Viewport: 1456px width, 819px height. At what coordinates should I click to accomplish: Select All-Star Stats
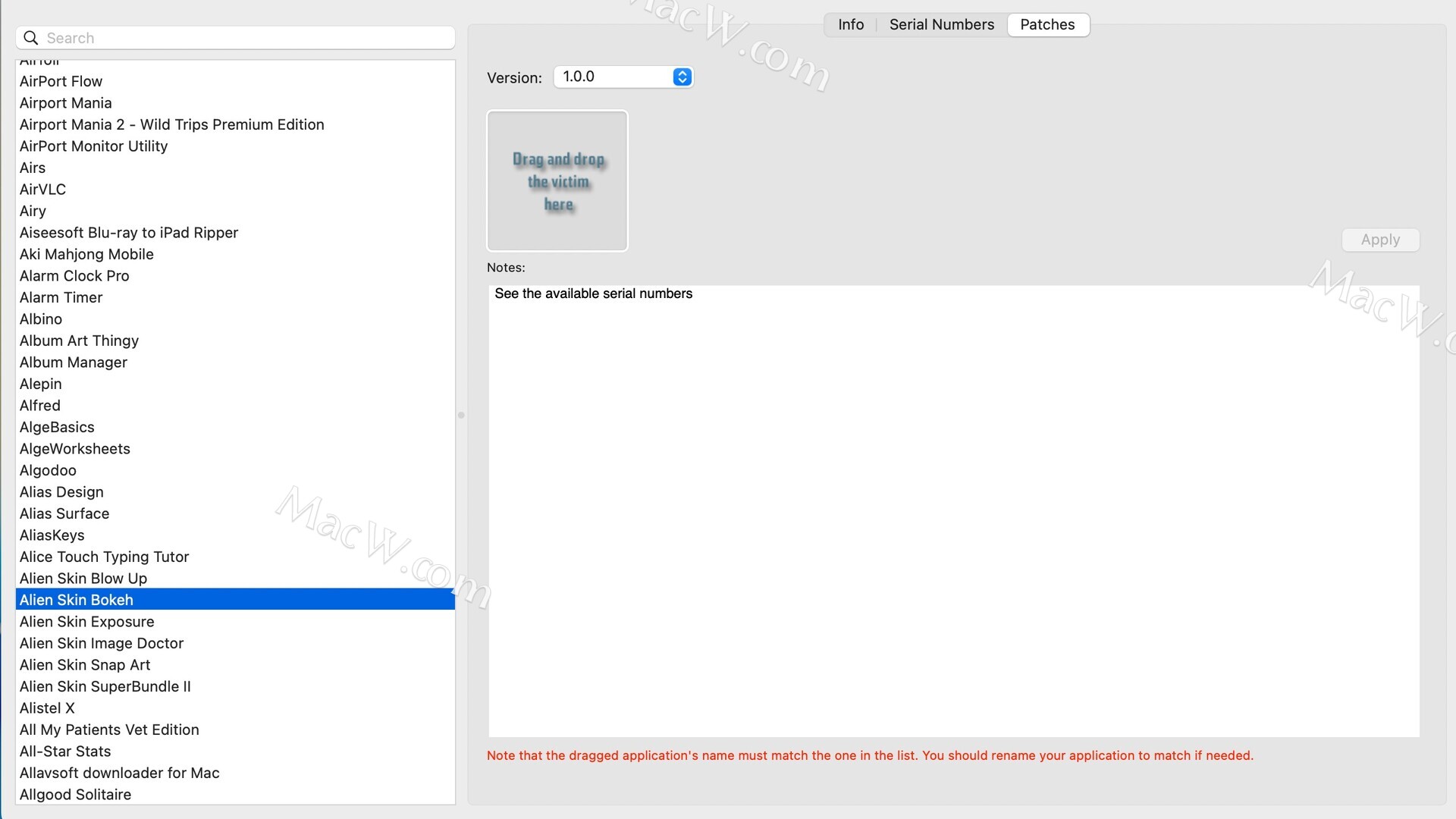tap(235, 751)
